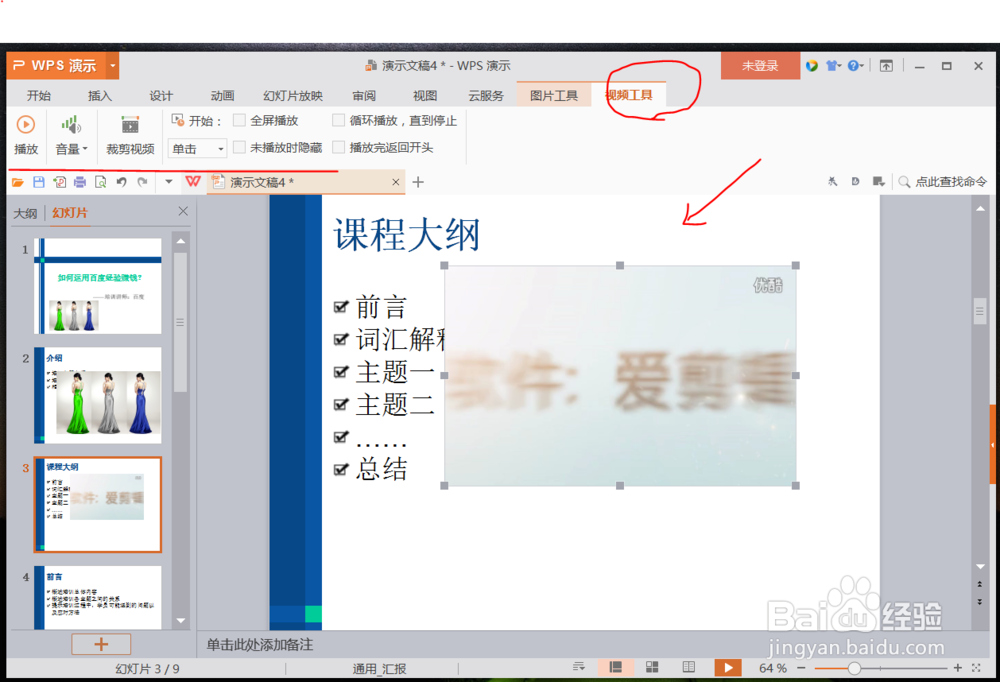Switch to slide sorter view in status bar
This screenshot has width=1000, height=682.
click(653, 667)
